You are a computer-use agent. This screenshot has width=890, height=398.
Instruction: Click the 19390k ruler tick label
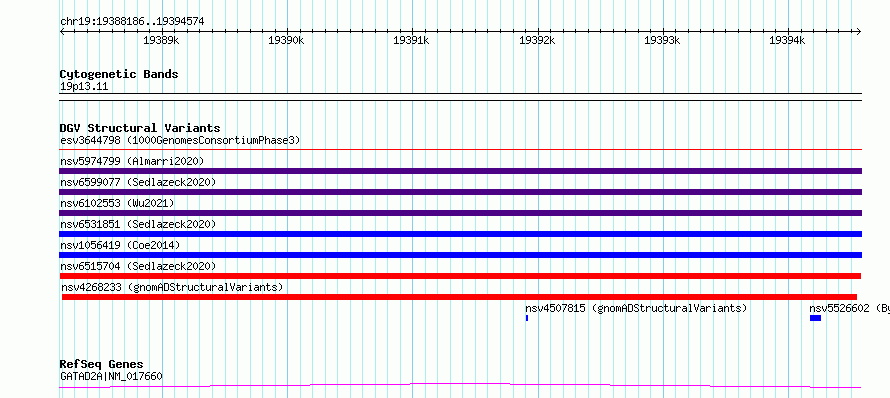tap(287, 40)
